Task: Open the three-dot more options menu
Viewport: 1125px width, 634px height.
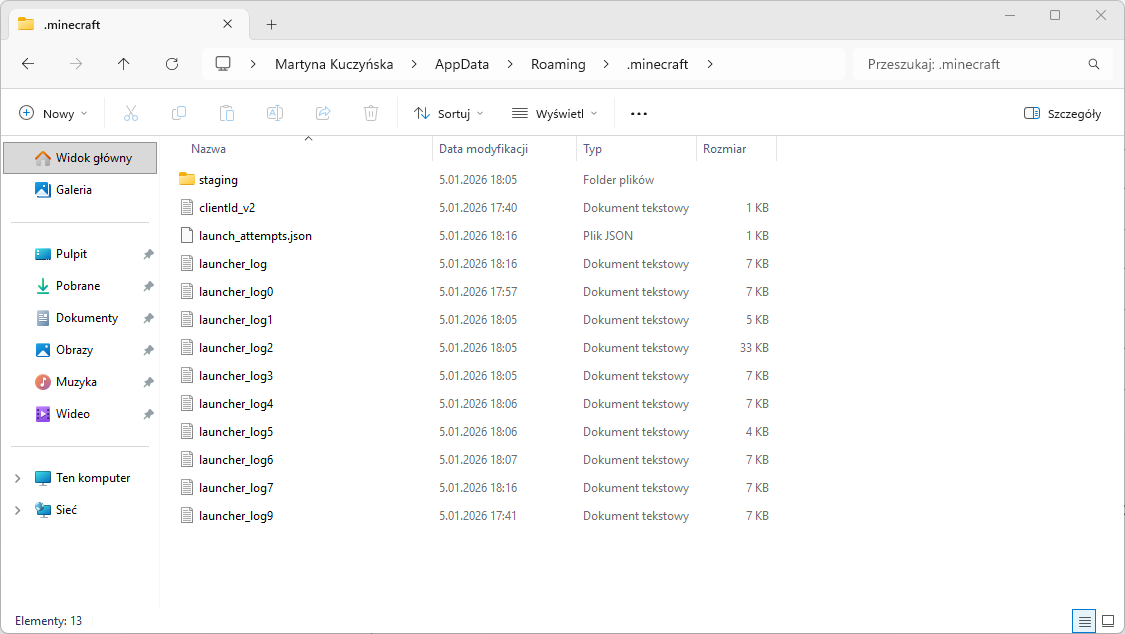Action: 639,114
